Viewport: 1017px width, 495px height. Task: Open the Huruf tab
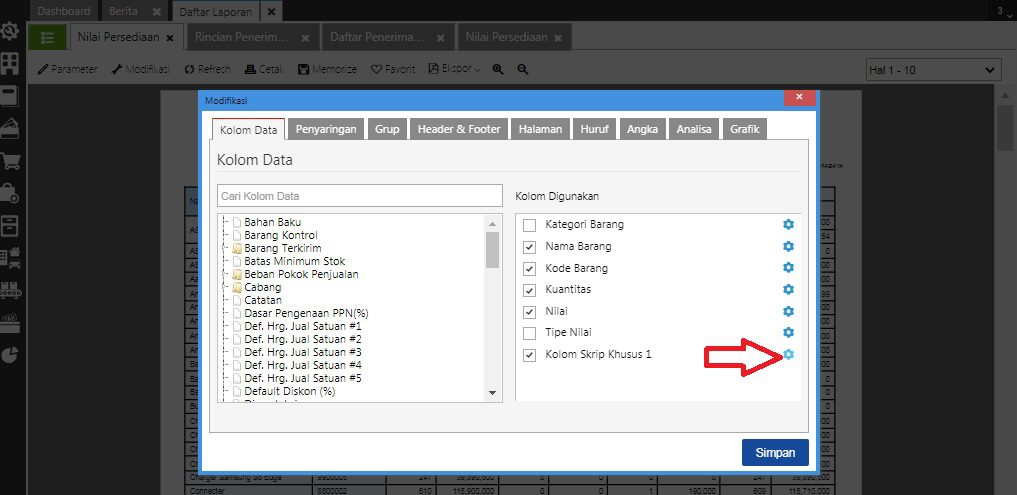(x=595, y=129)
